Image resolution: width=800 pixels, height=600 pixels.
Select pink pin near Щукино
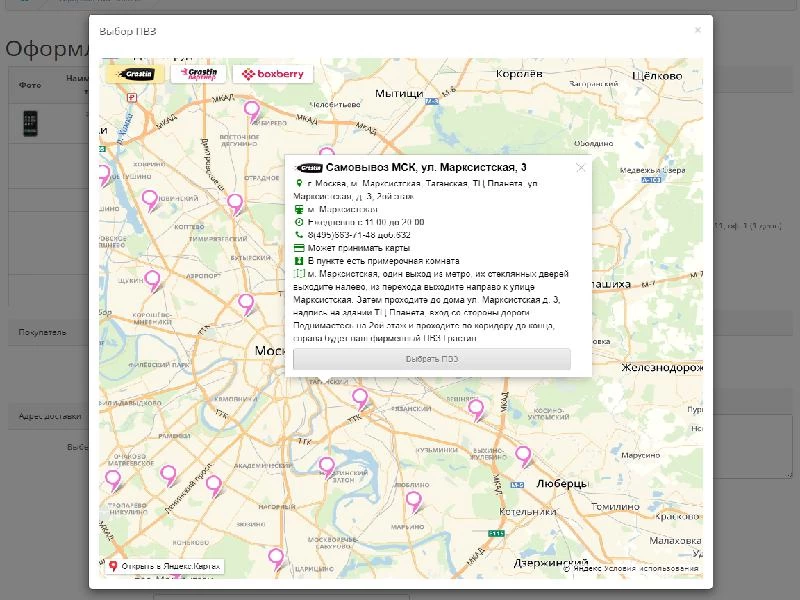tap(152, 281)
